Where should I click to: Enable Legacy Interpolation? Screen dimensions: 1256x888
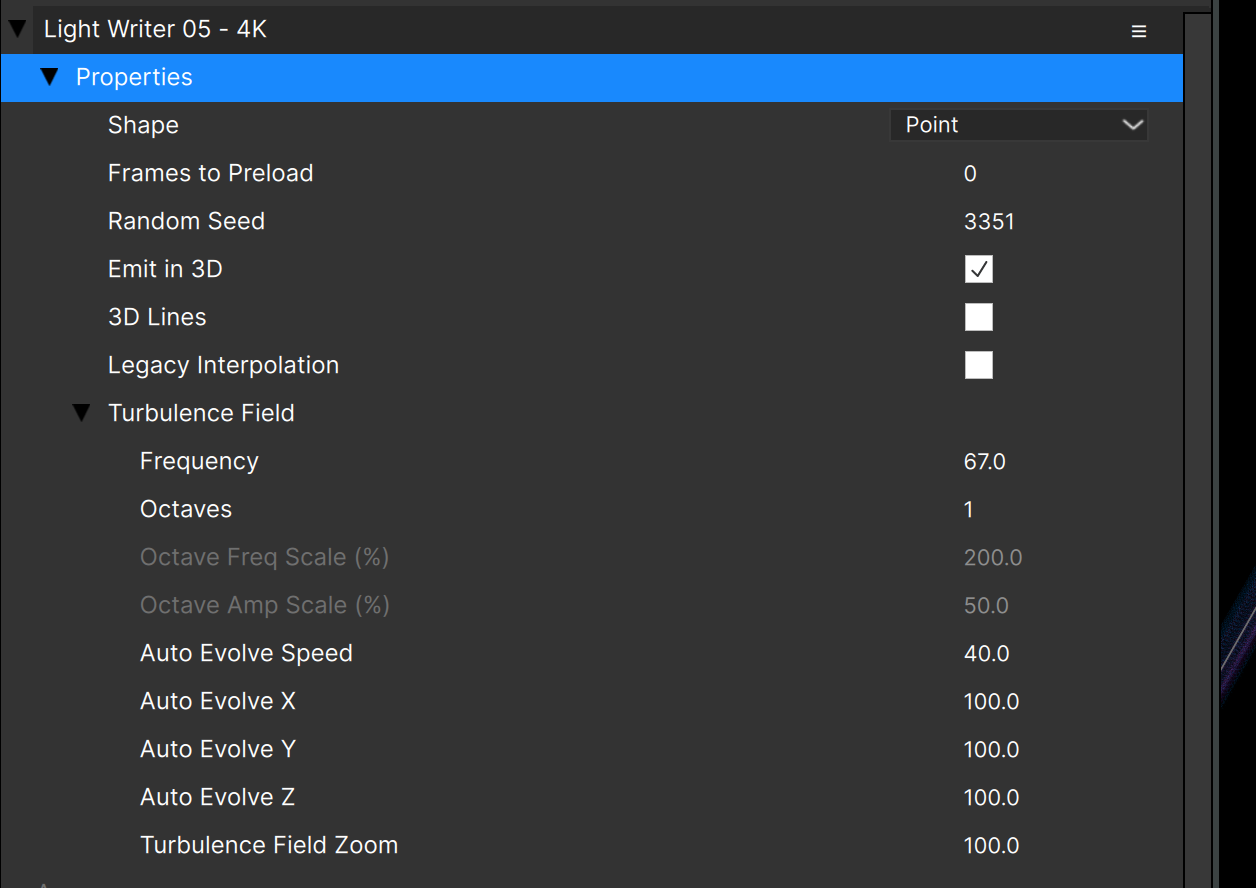tap(978, 364)
